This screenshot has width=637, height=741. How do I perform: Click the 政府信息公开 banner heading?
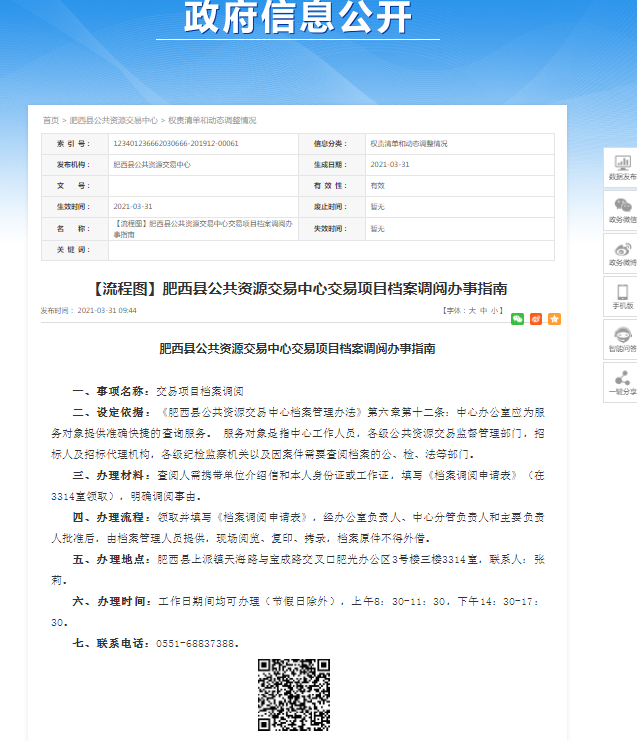298,18
